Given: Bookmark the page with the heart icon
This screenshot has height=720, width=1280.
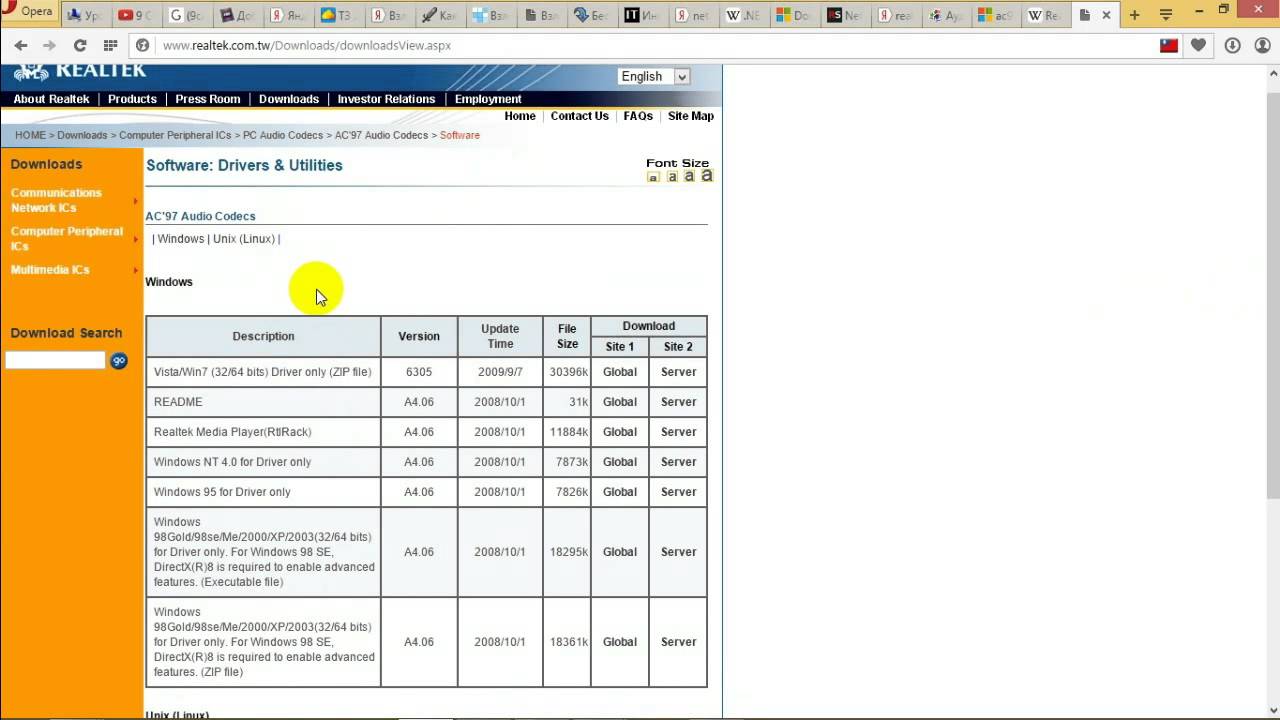Looking at the screenshot, I should [1198, 45].
